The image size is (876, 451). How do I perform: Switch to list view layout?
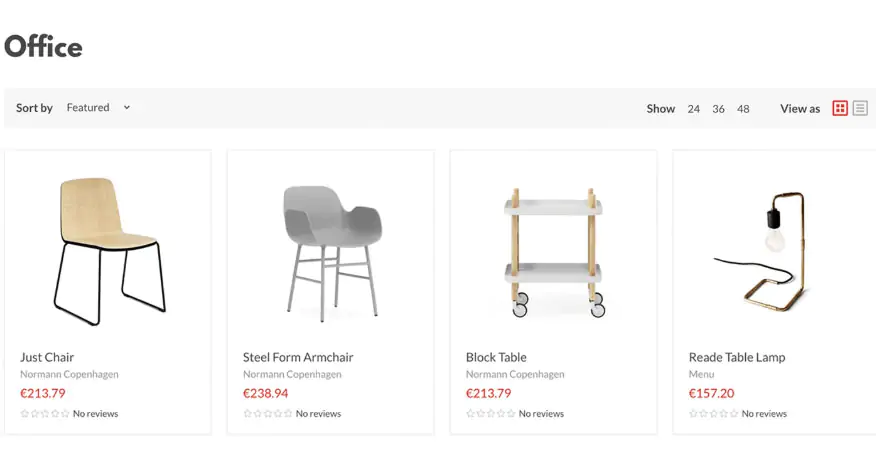point(860,108)
